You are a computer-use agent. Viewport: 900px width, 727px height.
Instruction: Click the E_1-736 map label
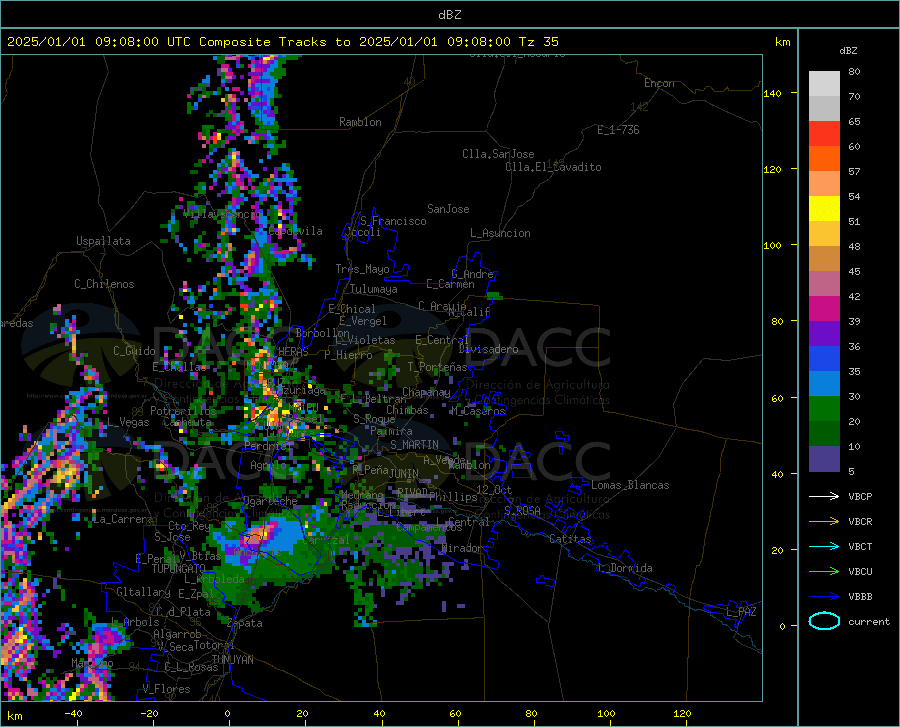618,130
